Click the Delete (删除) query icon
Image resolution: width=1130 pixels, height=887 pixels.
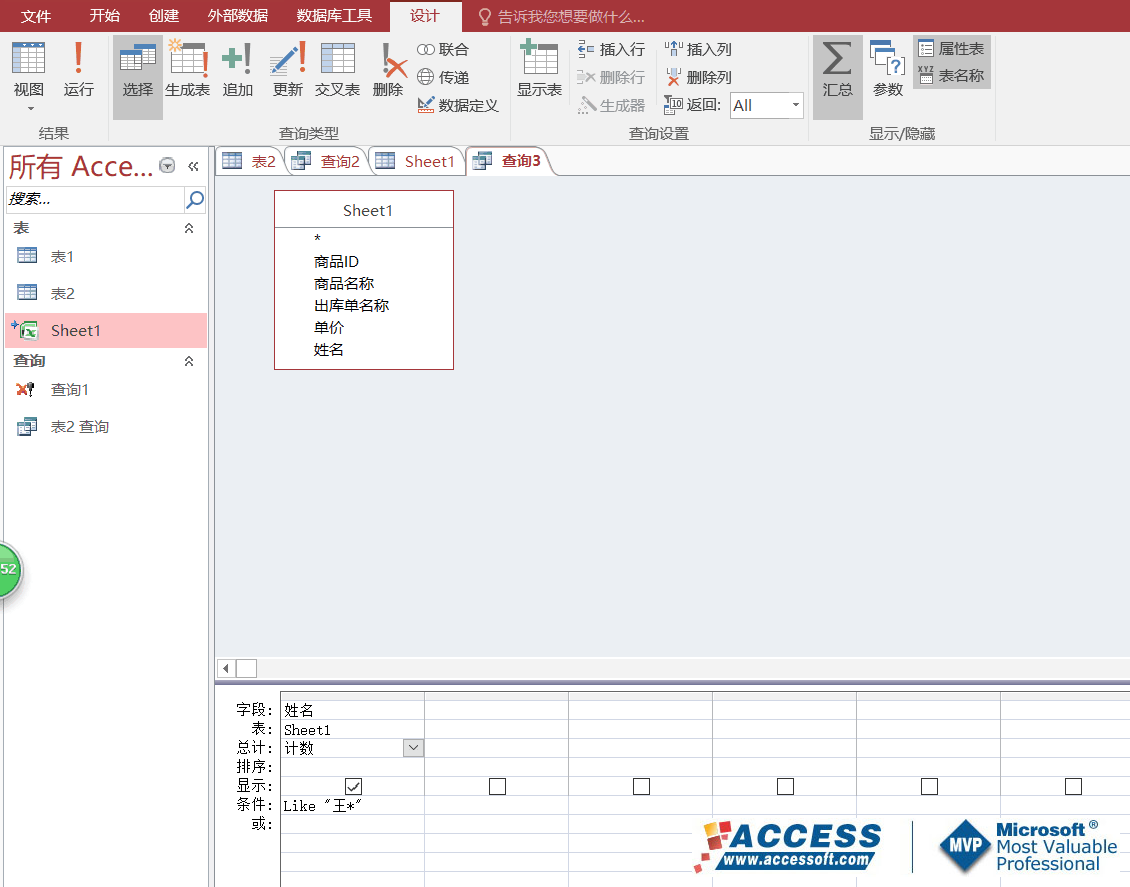[x=388, y=70]
